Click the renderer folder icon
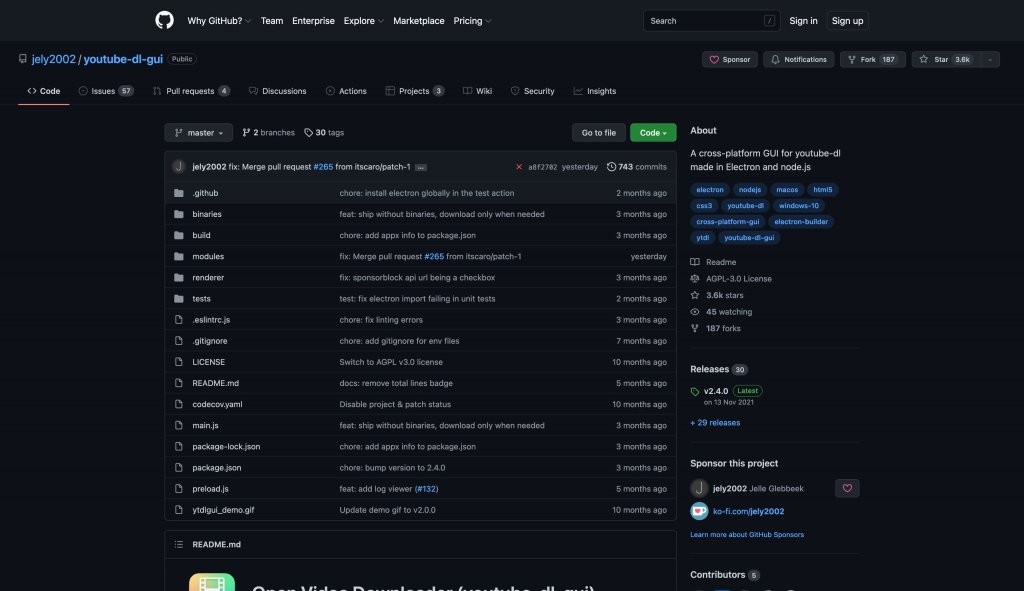Image resolution: width=1024 pixels, height=591 pixels. [178, 278]
